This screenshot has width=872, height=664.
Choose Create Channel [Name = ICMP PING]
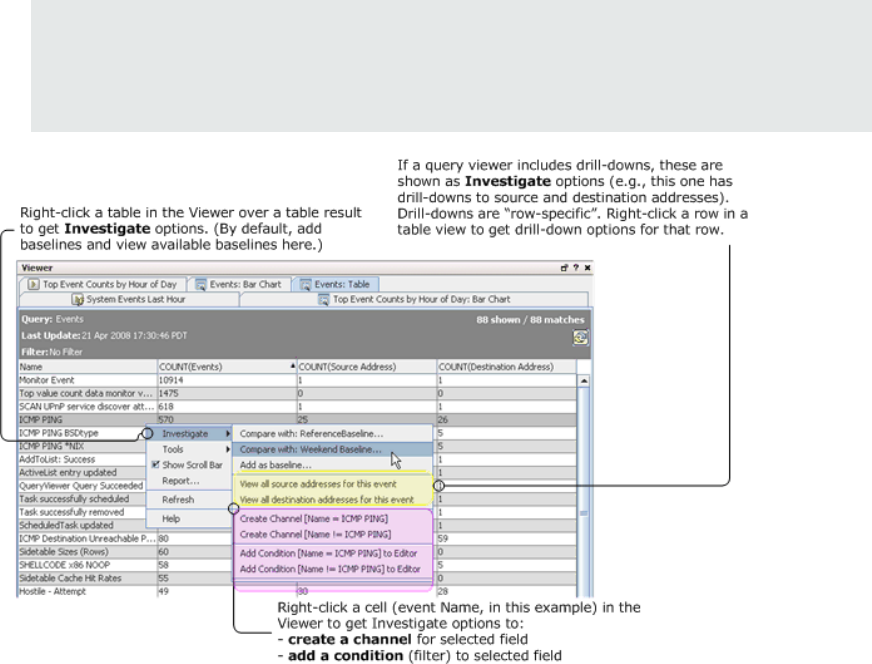click(x=333, y=518)
